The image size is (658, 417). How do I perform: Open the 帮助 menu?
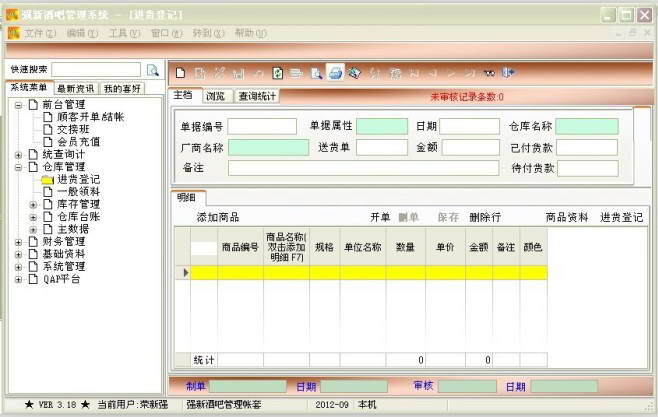[251, 33]
